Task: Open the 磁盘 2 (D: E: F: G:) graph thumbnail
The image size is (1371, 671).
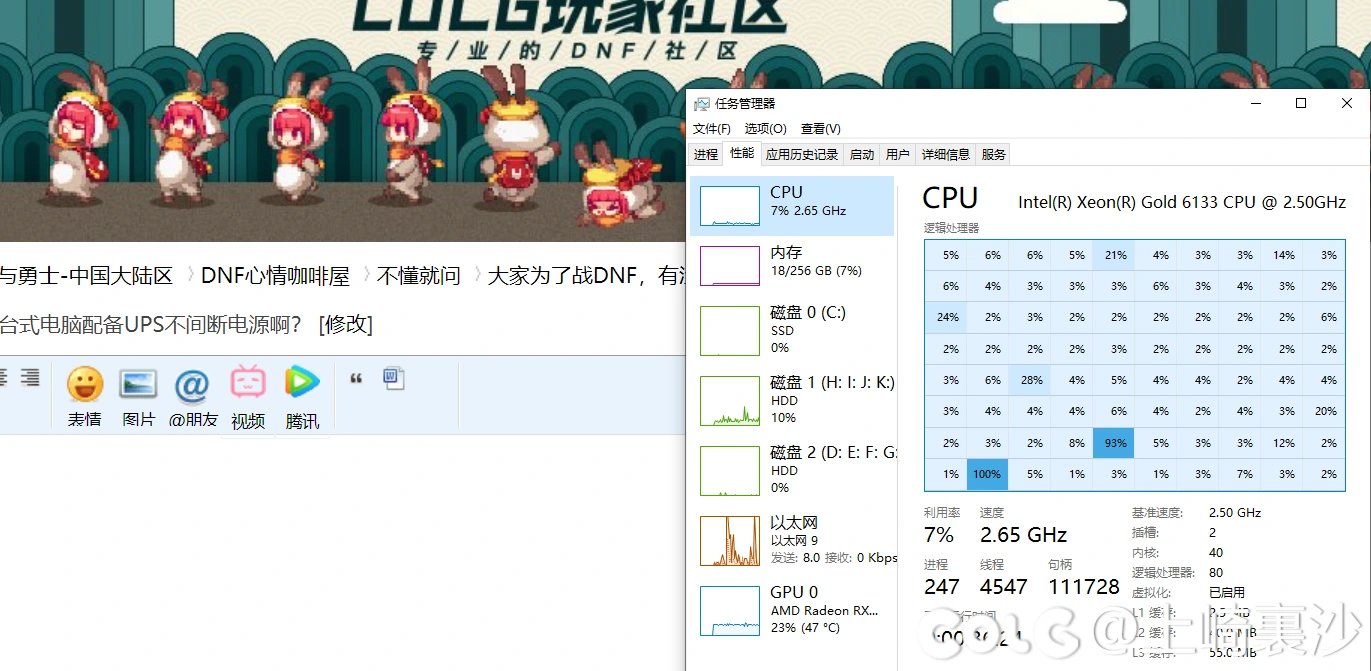Action: click(730, 470)
